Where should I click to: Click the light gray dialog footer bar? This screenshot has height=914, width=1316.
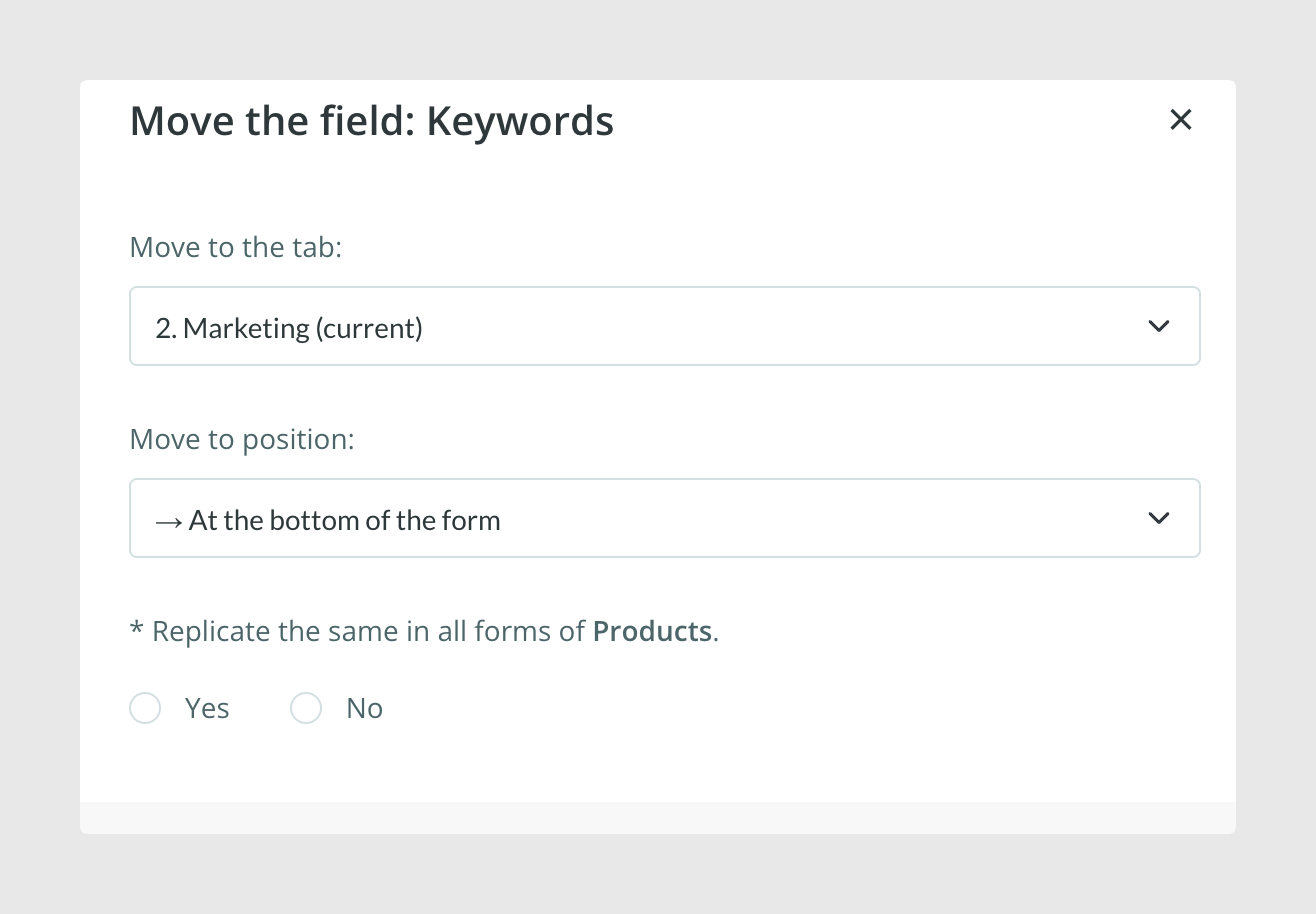pyautogui.click(x=658, y=817)
